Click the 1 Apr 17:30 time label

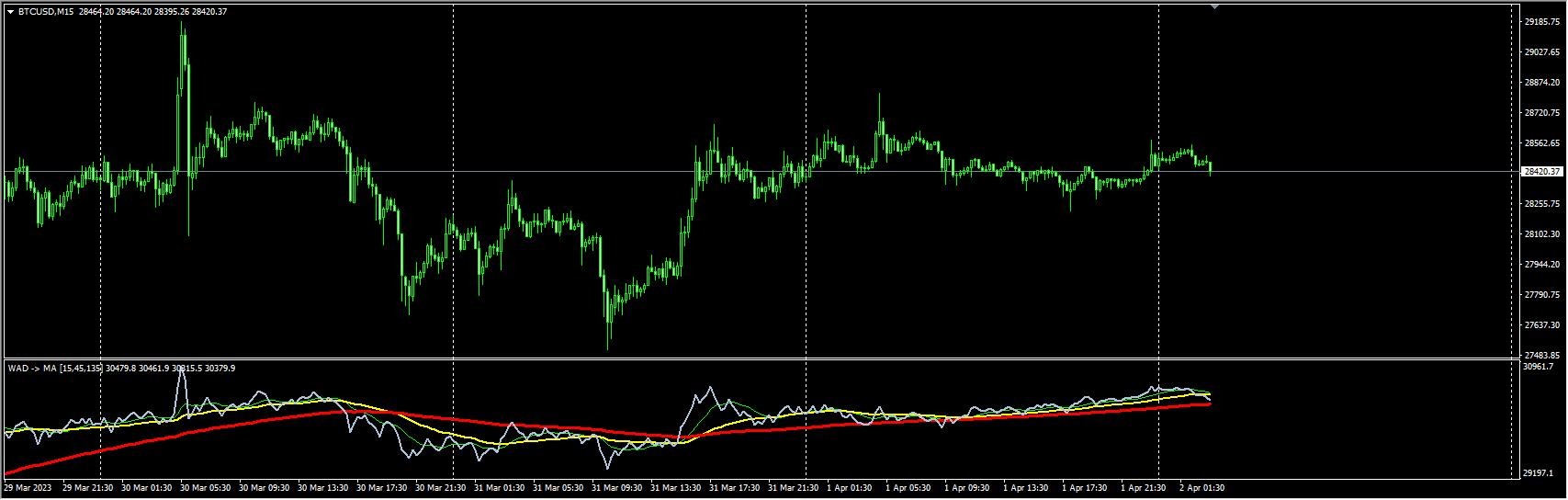[1085, 488]
